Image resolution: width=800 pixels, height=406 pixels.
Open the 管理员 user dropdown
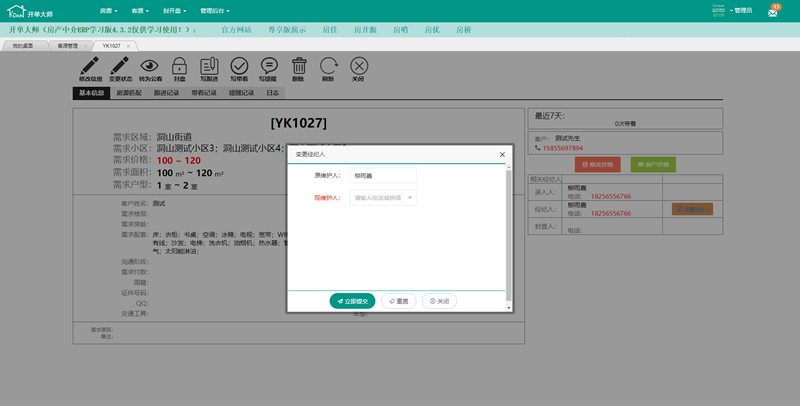742,10
